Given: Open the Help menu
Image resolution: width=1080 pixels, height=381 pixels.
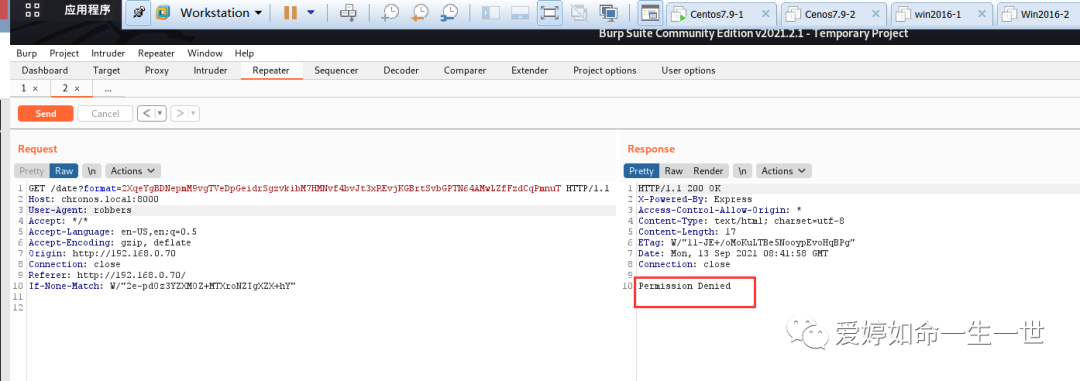Looking at the screenshot, I should pyautogui.click(x=244, y=53).
